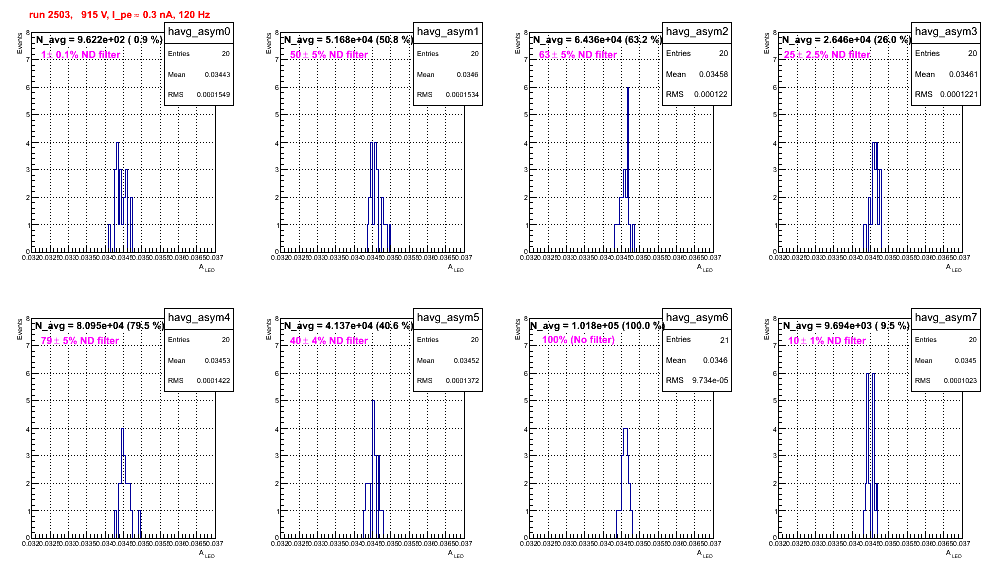Click the N_avg = 4.137e+04 label

tap(348, 325)
